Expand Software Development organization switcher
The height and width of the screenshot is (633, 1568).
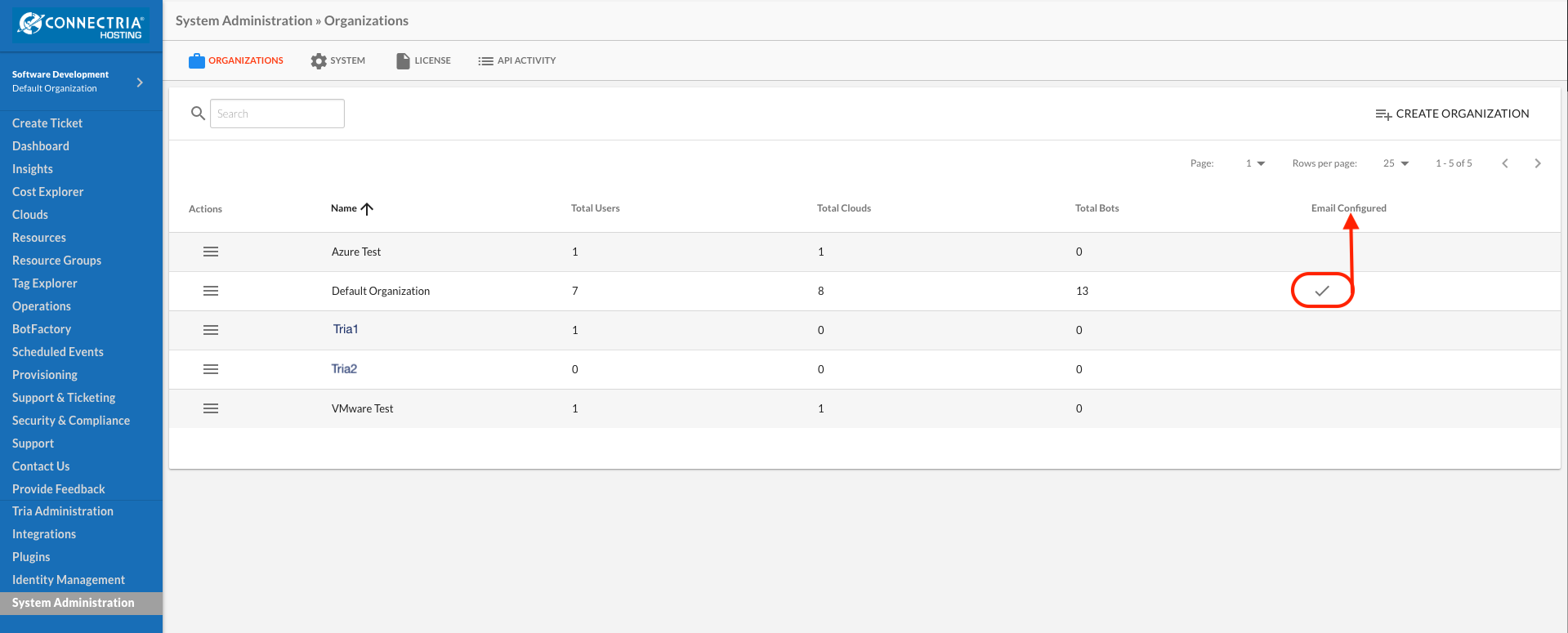point(140,82)
